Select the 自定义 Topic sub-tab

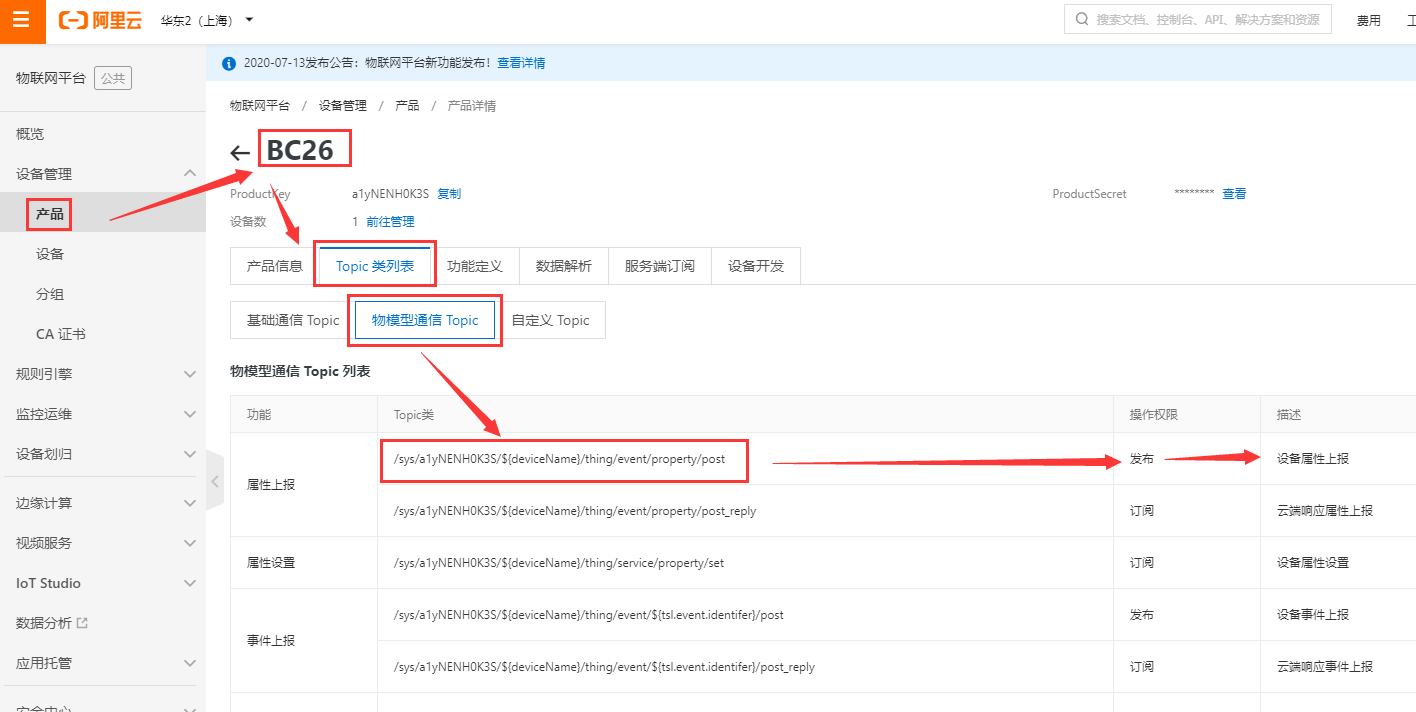[550, 320]
